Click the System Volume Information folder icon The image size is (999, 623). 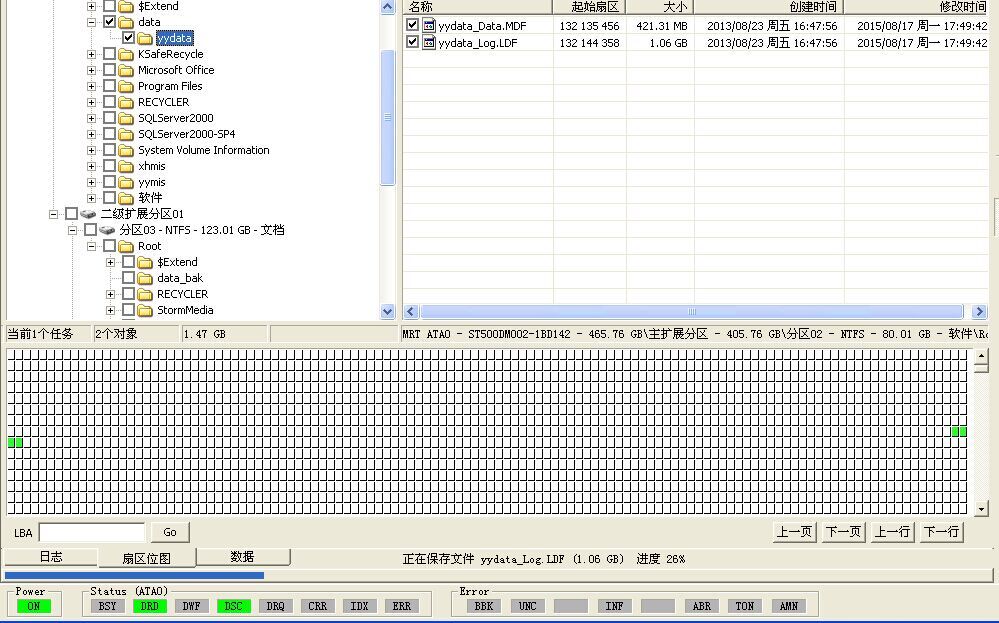pyautogui.click(x=126, y=150)
